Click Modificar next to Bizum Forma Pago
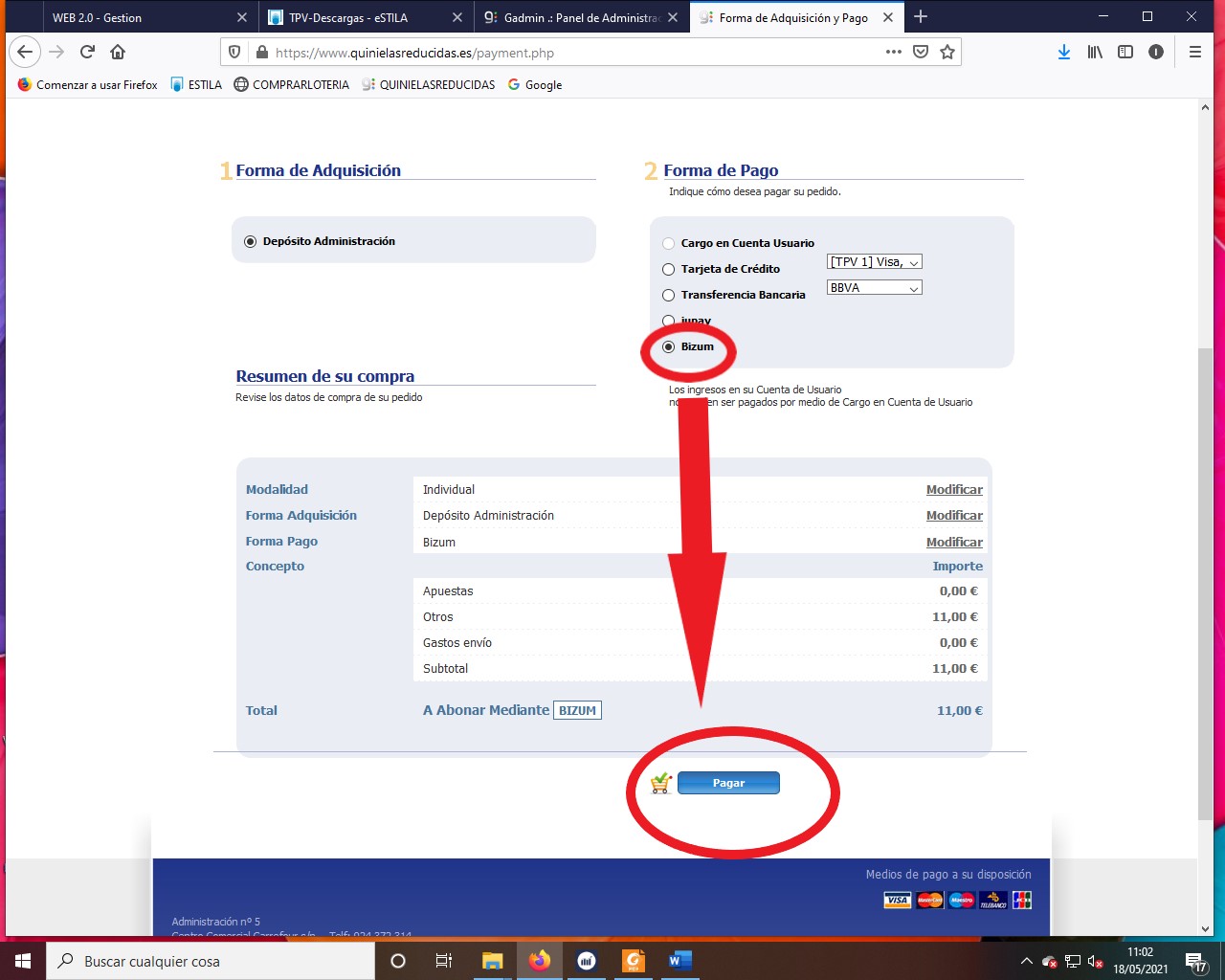The image size is (1225, 980). tap(954, 542)
